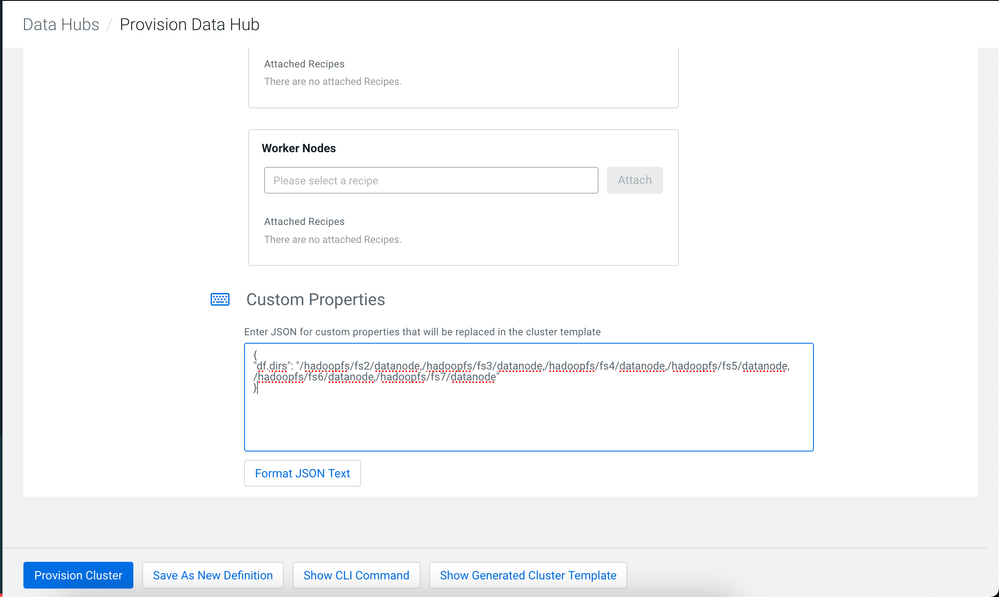The height and width of the screenshot is (597, 999).
Task: Click the df.dirs key in the JSON text
Action: pyautogui.click(x=272, y=366)
